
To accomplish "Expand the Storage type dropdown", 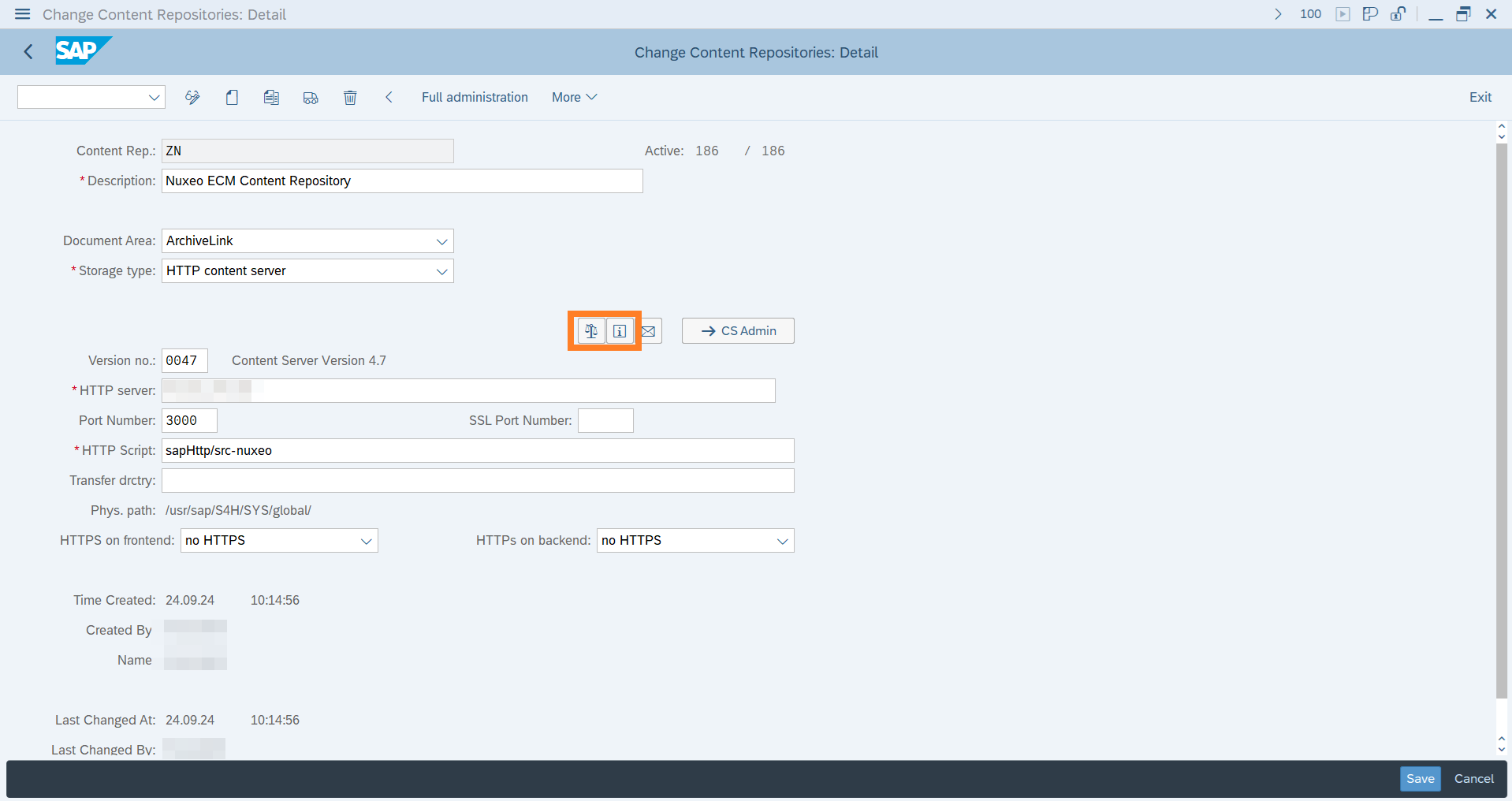I will click(441, 271).
